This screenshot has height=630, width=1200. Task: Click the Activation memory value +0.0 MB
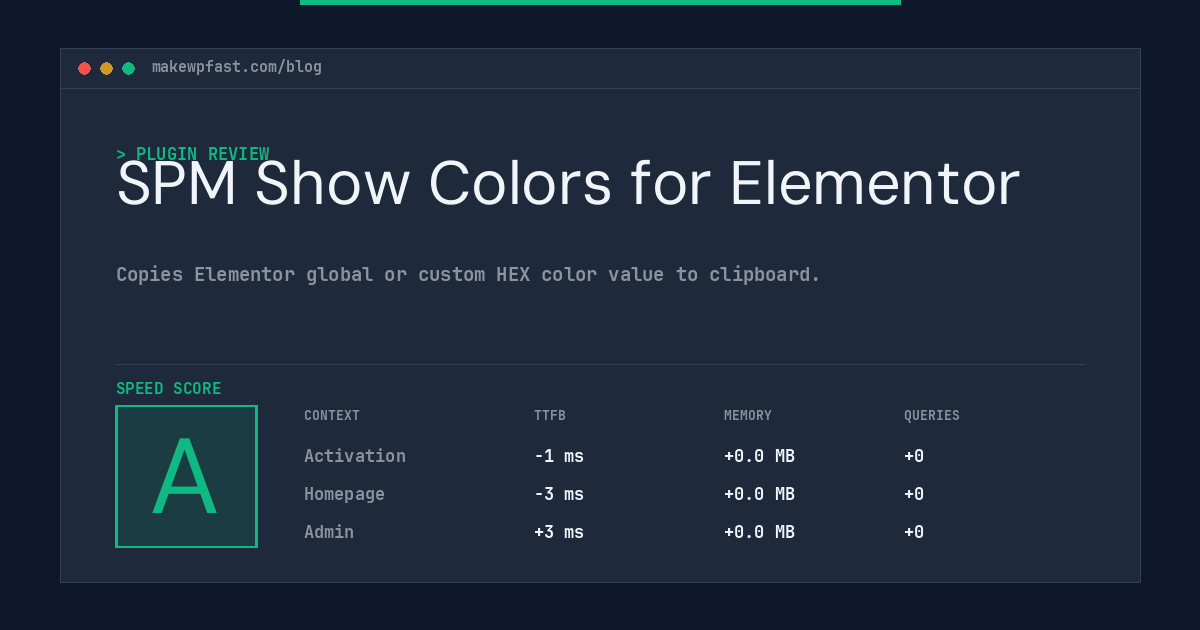click(x=759, y=456)
